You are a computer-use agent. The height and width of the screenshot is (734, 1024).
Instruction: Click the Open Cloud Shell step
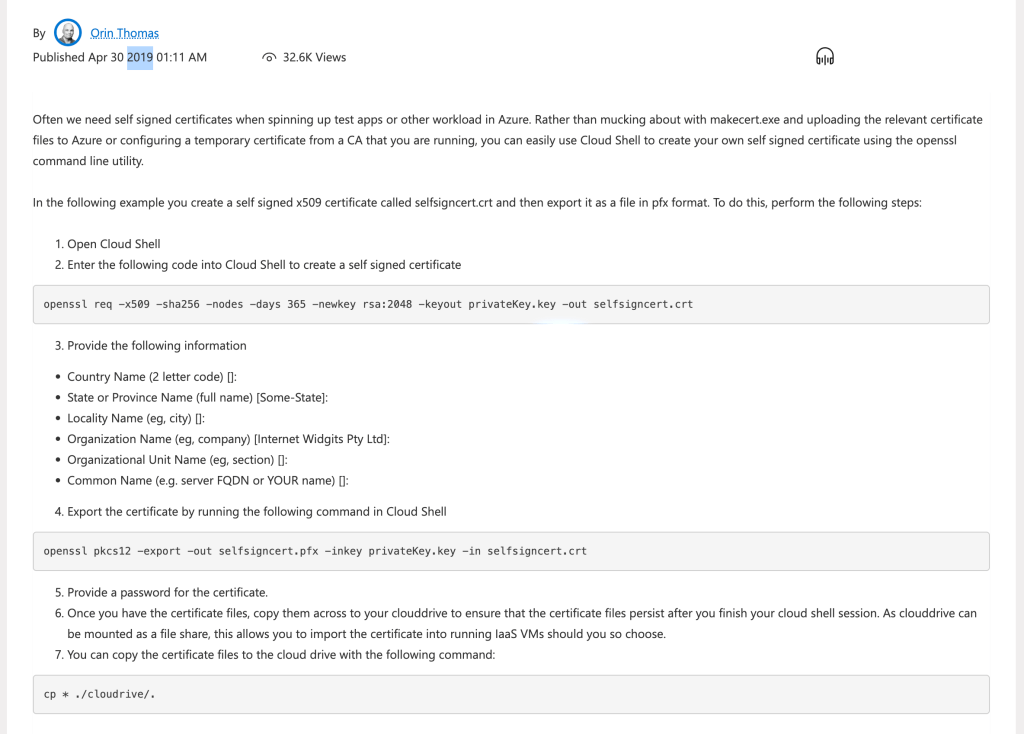tap(114, 244)
